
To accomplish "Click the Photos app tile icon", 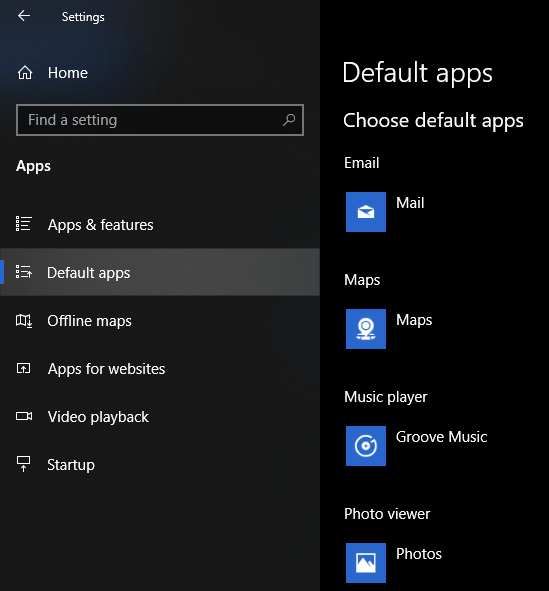I will (x=366, y=563).
